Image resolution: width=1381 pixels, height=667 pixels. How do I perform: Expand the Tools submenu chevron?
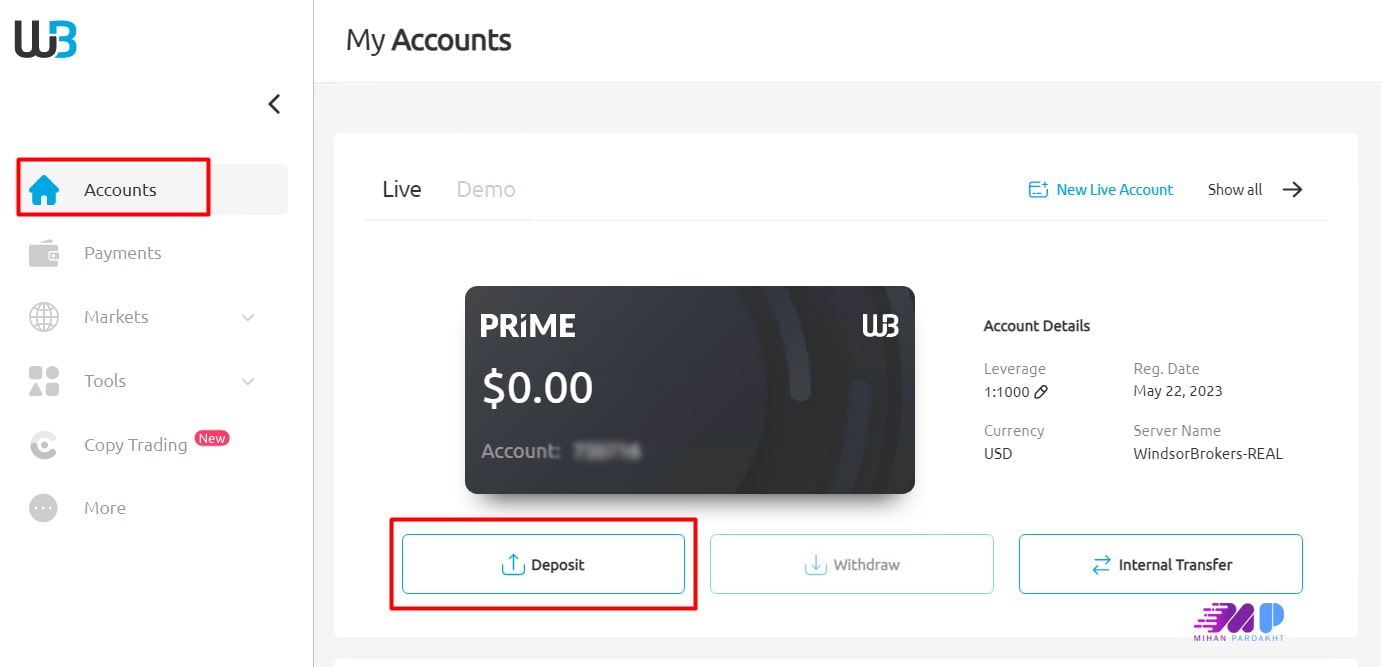pyautogui.click(x=248, y=382)
